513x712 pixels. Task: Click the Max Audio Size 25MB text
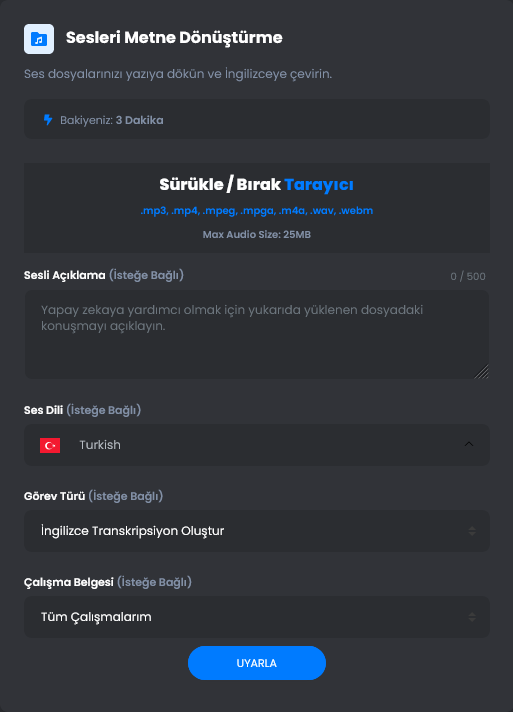pyautogui.click(x=257, y=235)
